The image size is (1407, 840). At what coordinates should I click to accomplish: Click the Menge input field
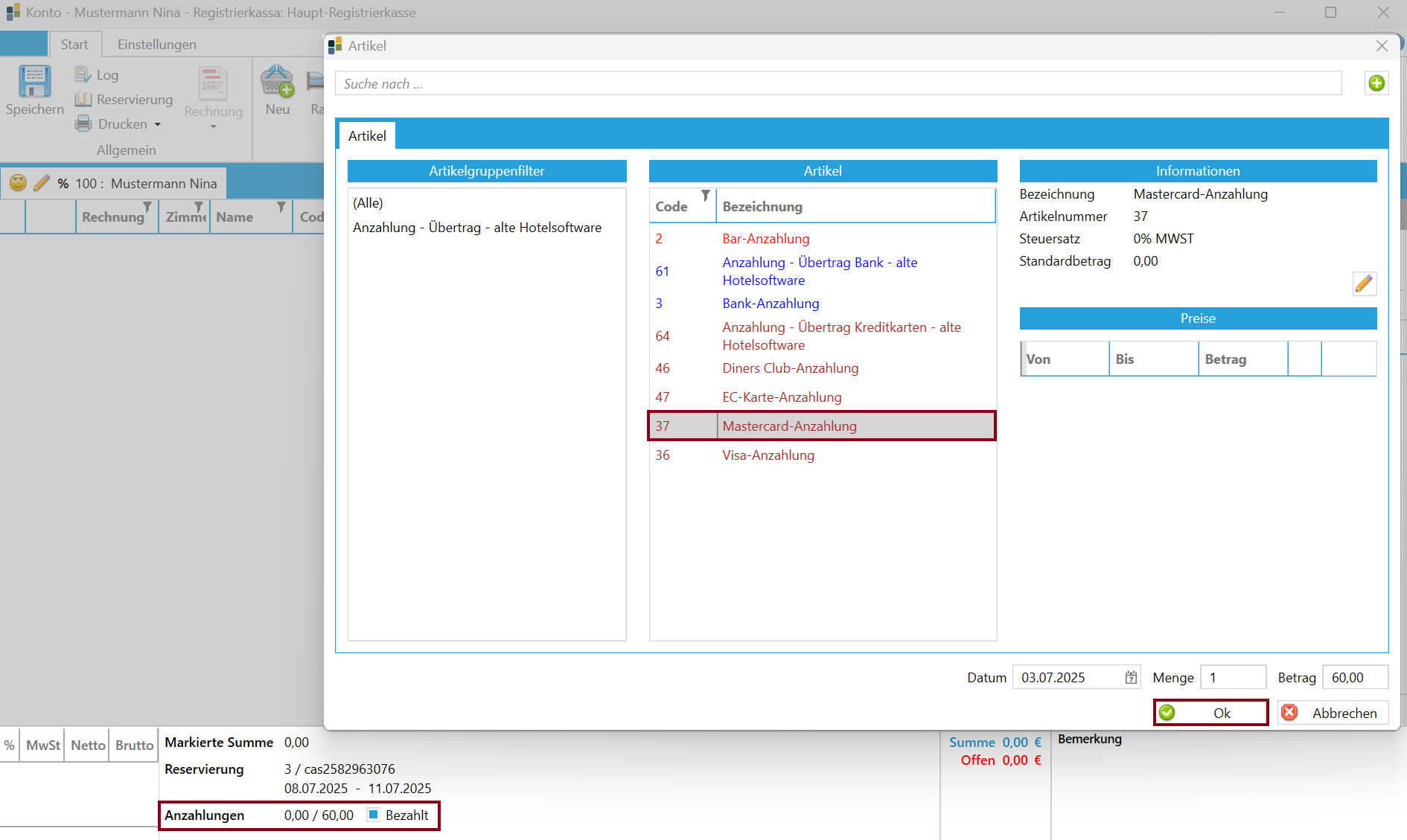click(1233, 677)
